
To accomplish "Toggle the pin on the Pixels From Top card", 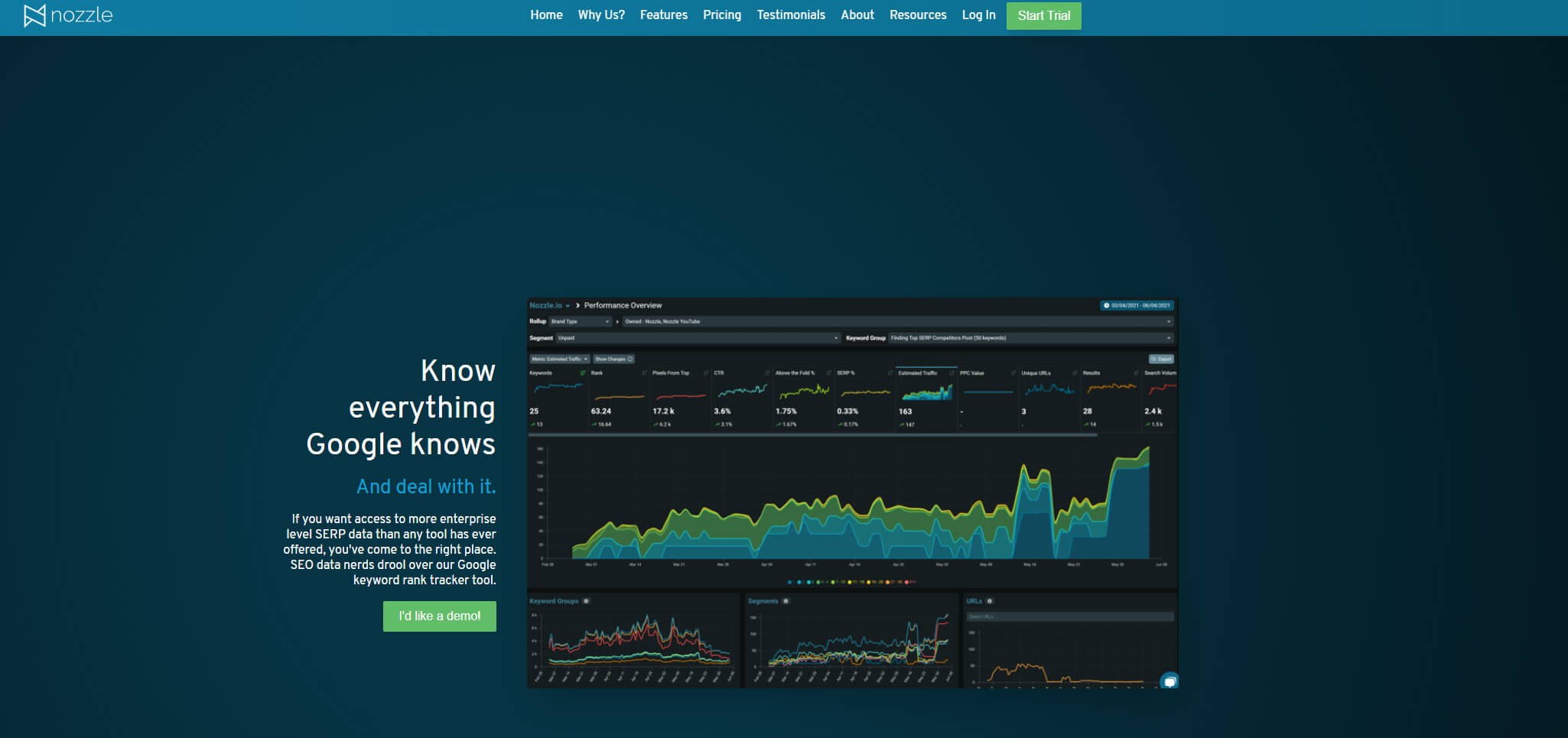I will click(706, 373).
